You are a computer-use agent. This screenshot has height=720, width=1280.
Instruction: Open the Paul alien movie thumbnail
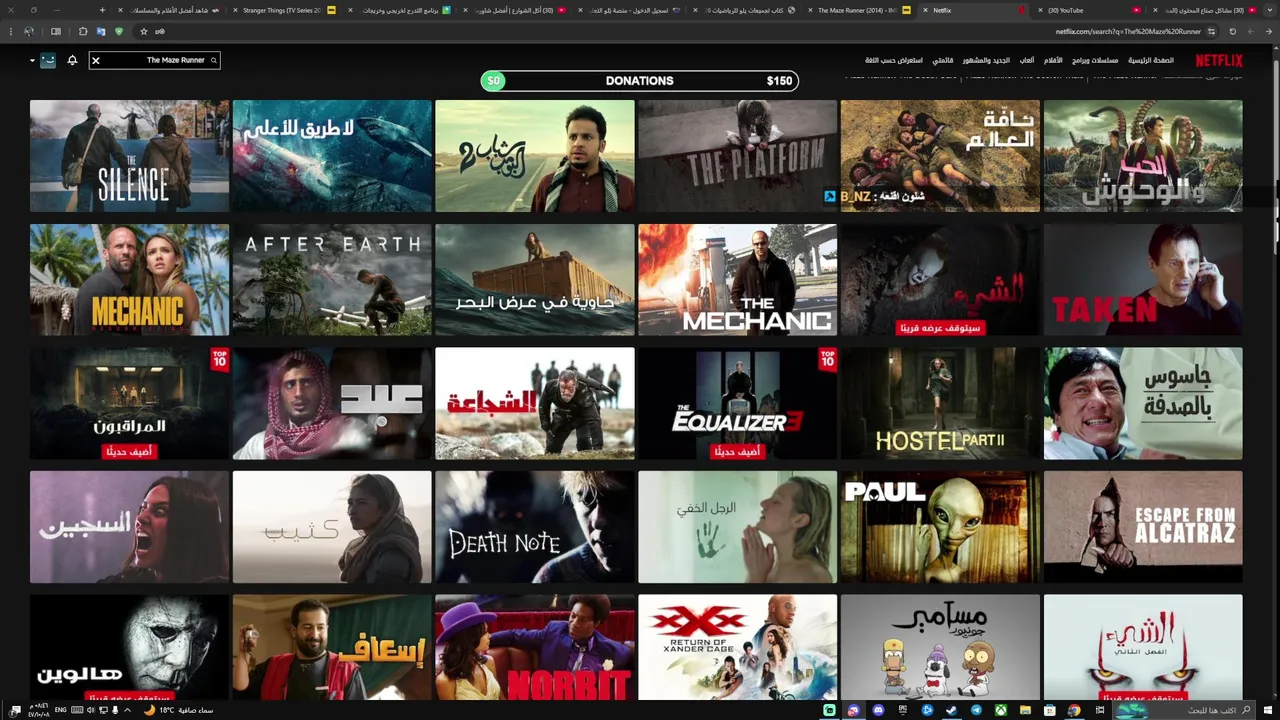click(x=940, y=527)
